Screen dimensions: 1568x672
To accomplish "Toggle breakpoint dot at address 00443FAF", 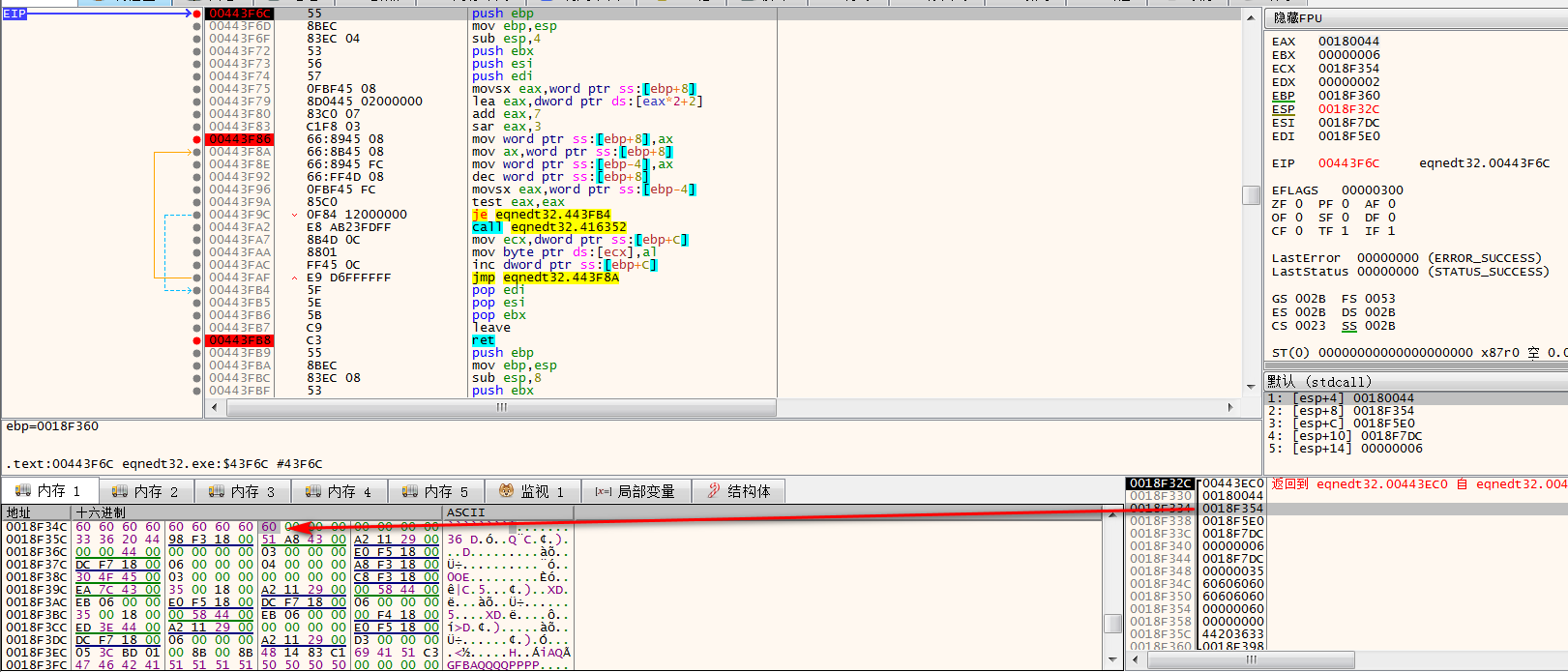I will pos(197,278).
